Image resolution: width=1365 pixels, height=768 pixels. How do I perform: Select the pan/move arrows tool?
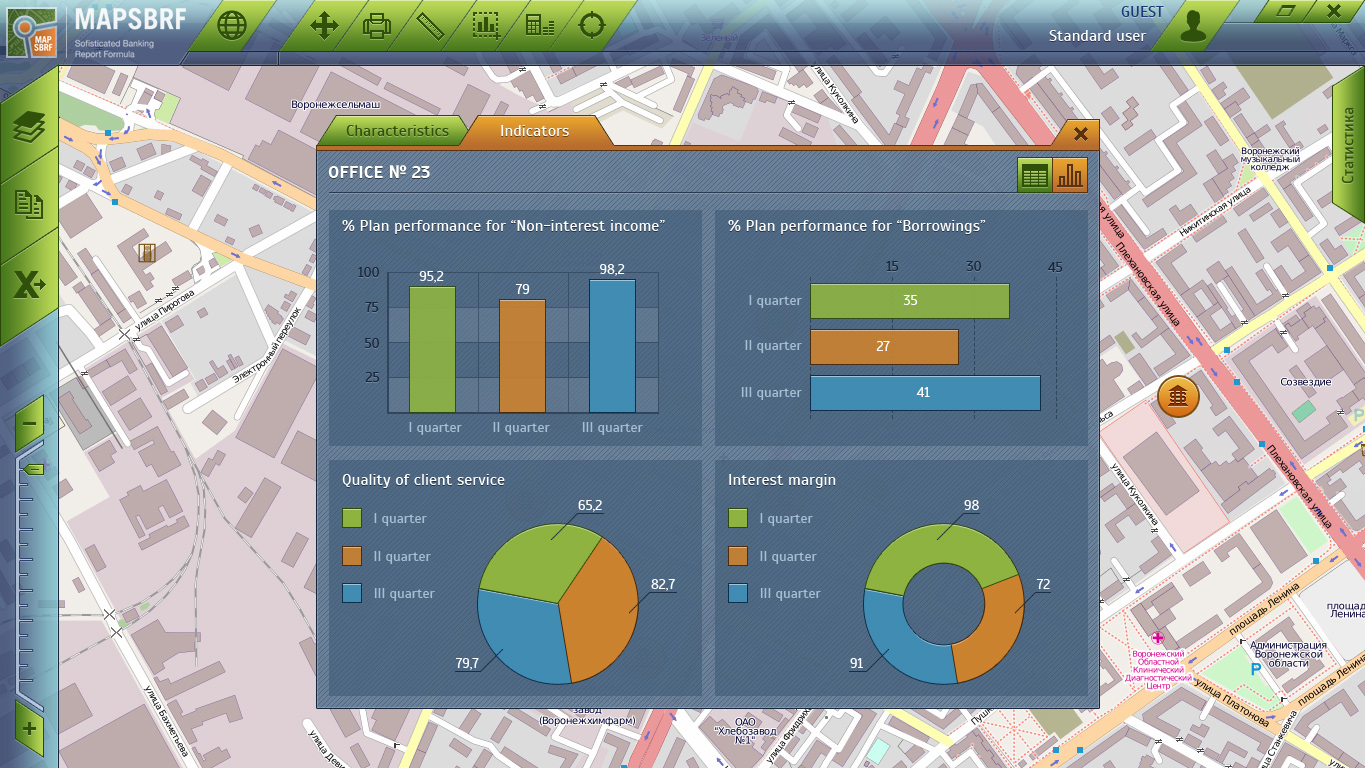325,26
